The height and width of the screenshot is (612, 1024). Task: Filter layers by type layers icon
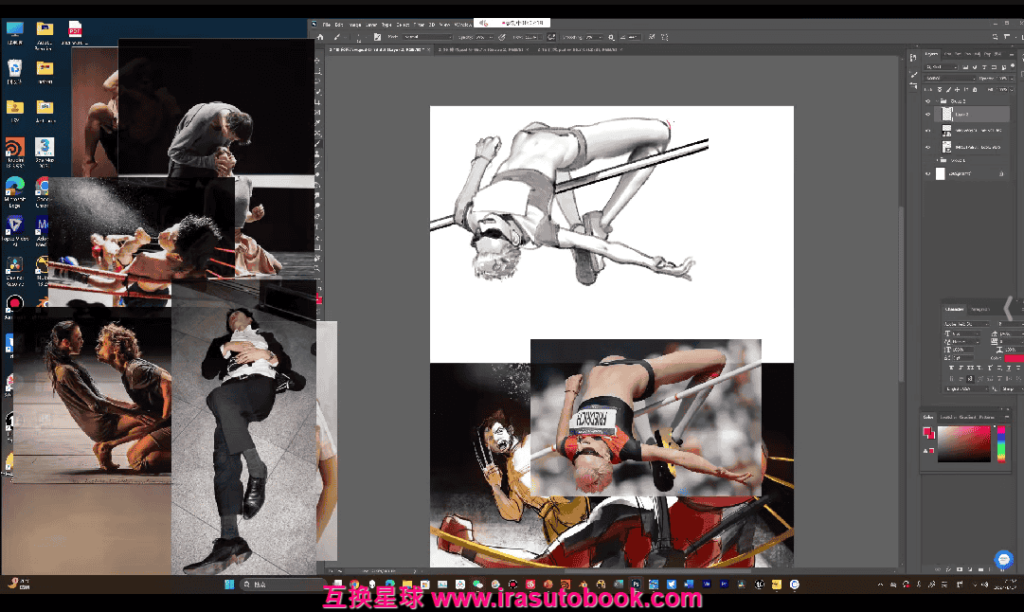[984, 67]
